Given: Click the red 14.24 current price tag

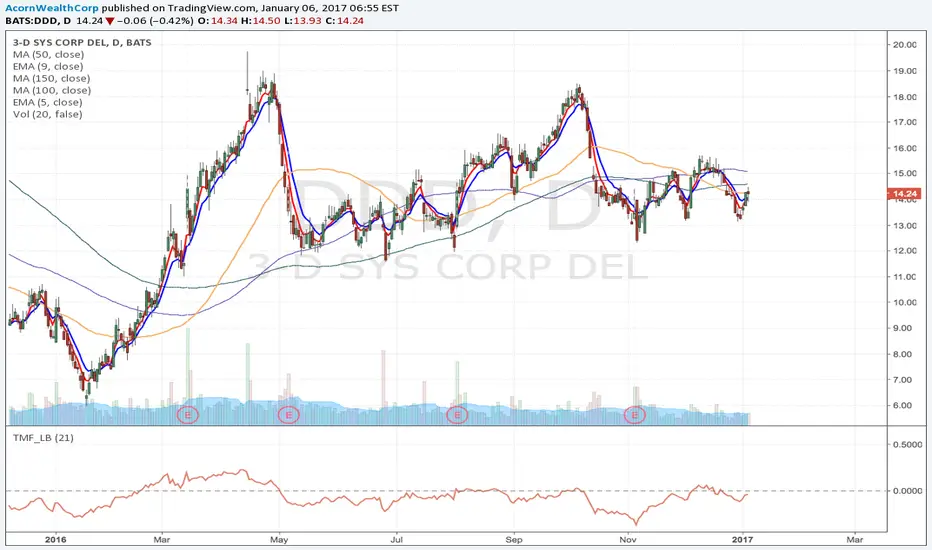Looking at the screenshot, I should [904, 194].
